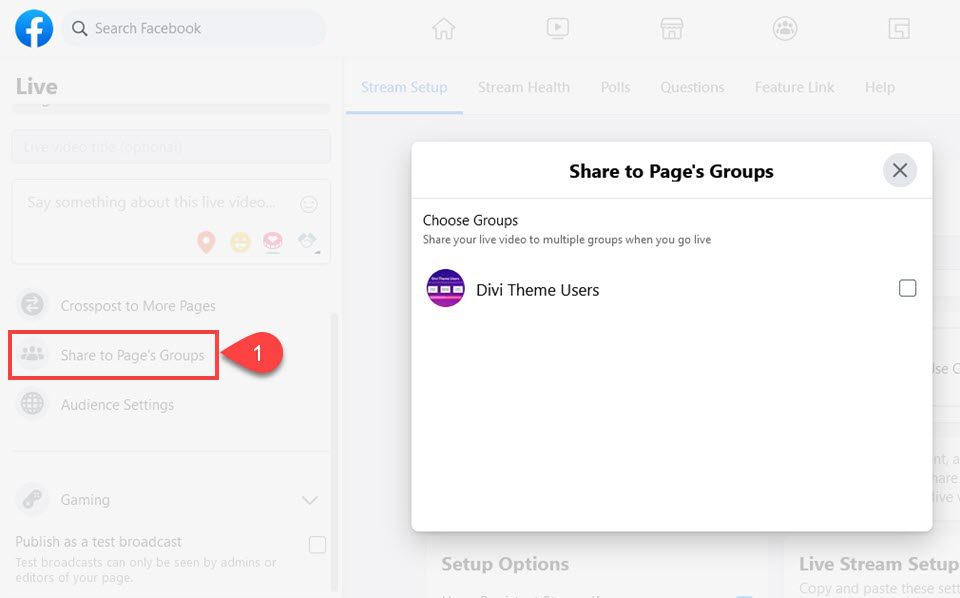Image resolution: width=960 pixels, height=598 pixels.
Task: Open Watch via the video icon
Action: (x=557, y=28)
